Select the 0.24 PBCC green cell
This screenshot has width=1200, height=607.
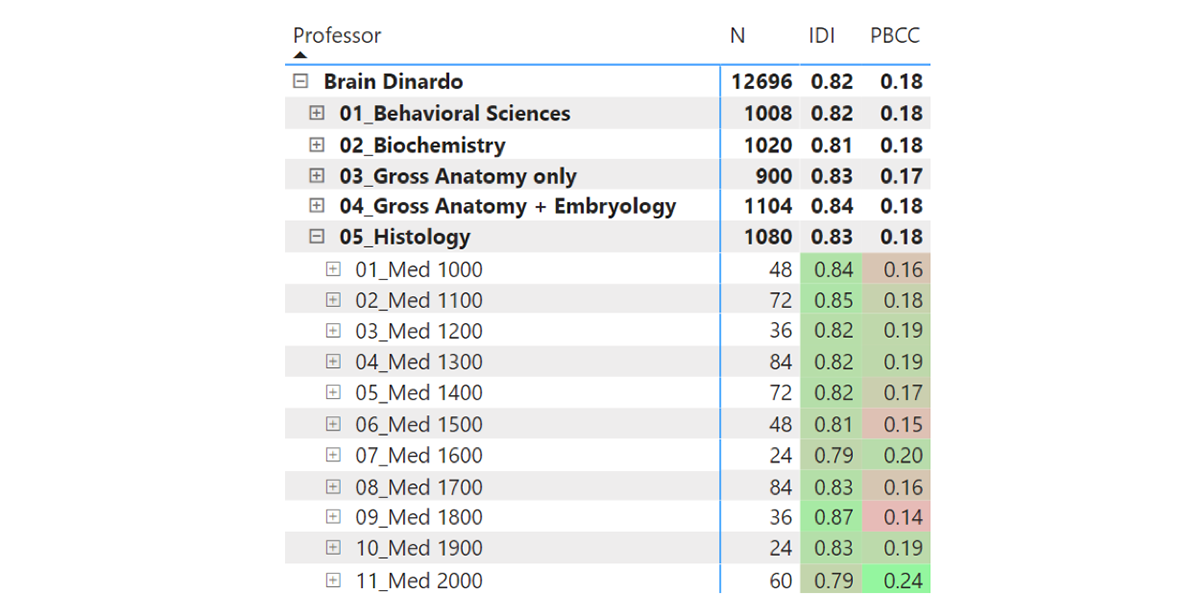tap(901, 580)
